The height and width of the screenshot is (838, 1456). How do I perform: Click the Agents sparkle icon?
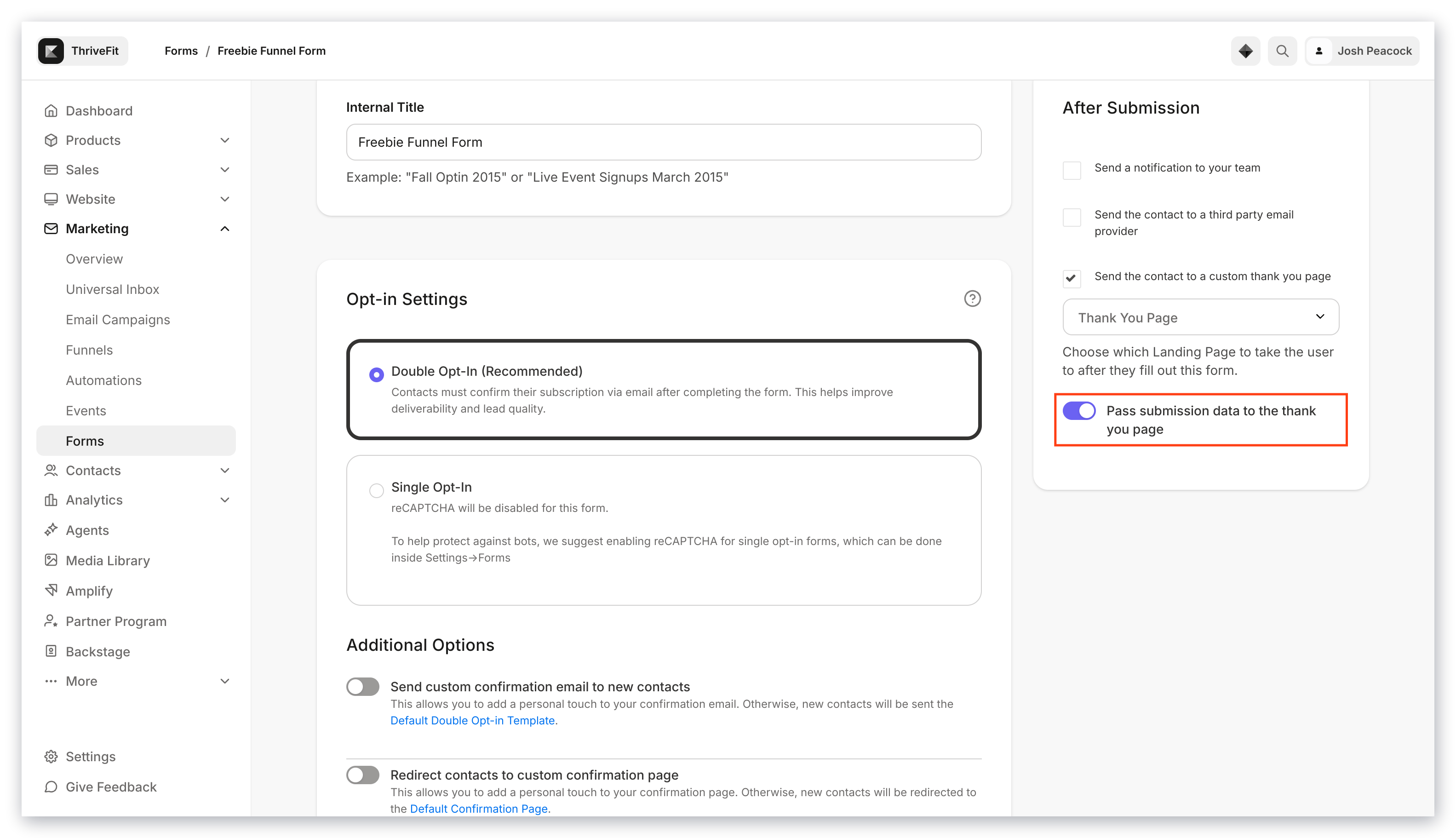(51, 529)
